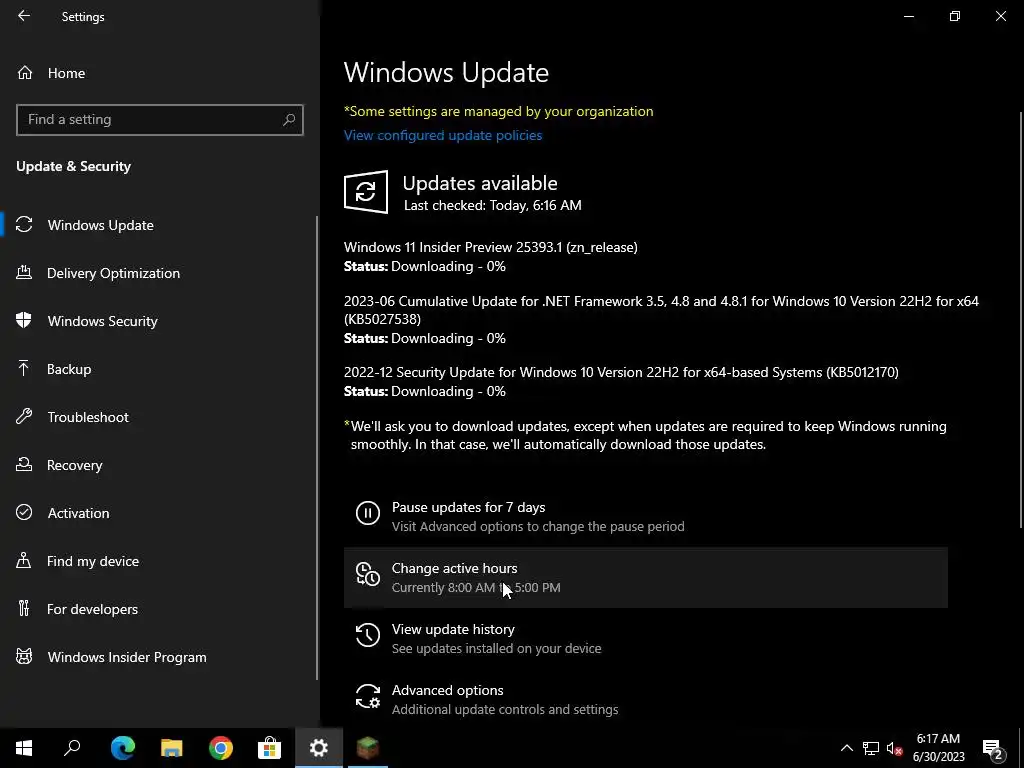
Task: Click the For developers tools icon
Action: point(24,609)
